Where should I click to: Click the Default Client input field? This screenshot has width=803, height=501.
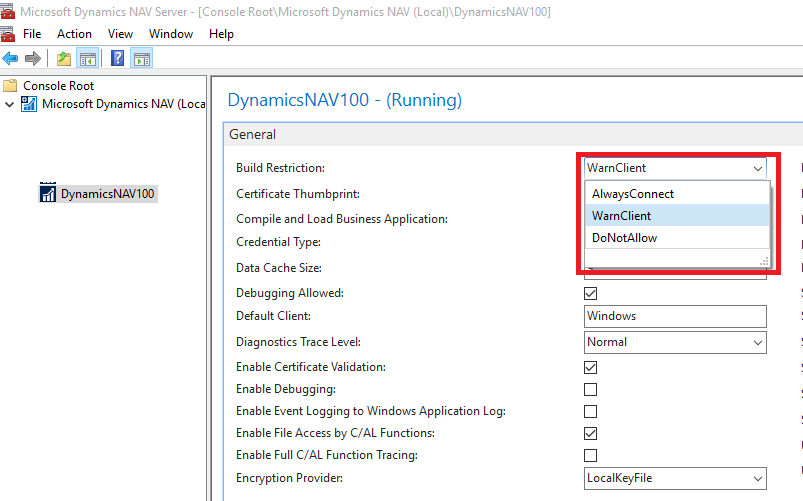click(675, 316)
